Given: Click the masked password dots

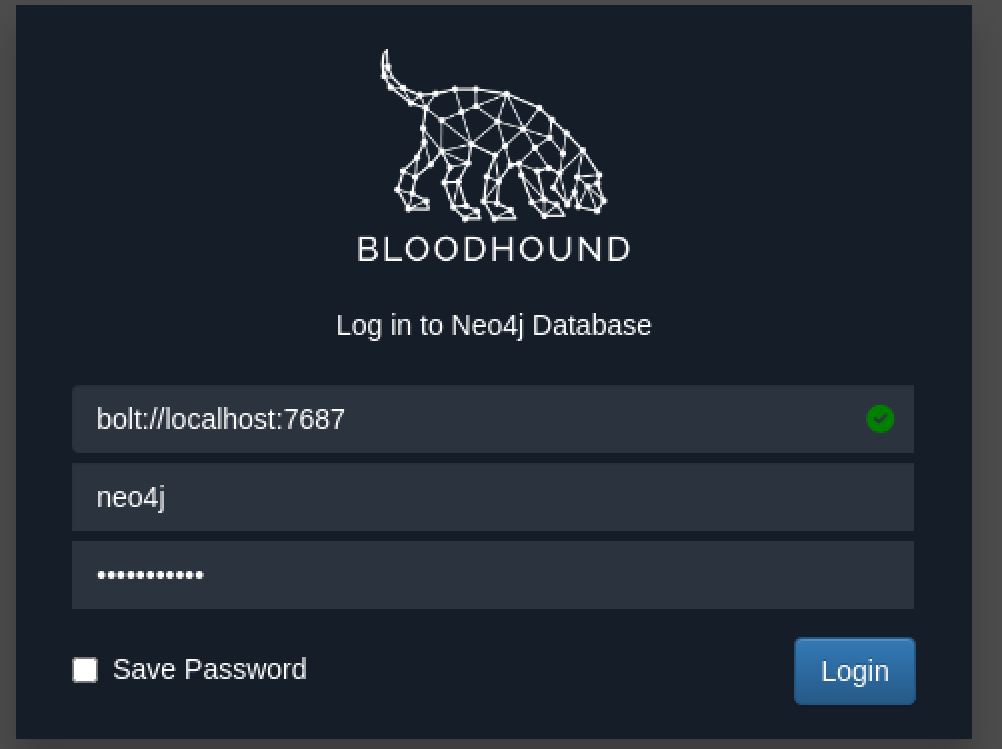Looking at the screenshot, I should 150,575.
